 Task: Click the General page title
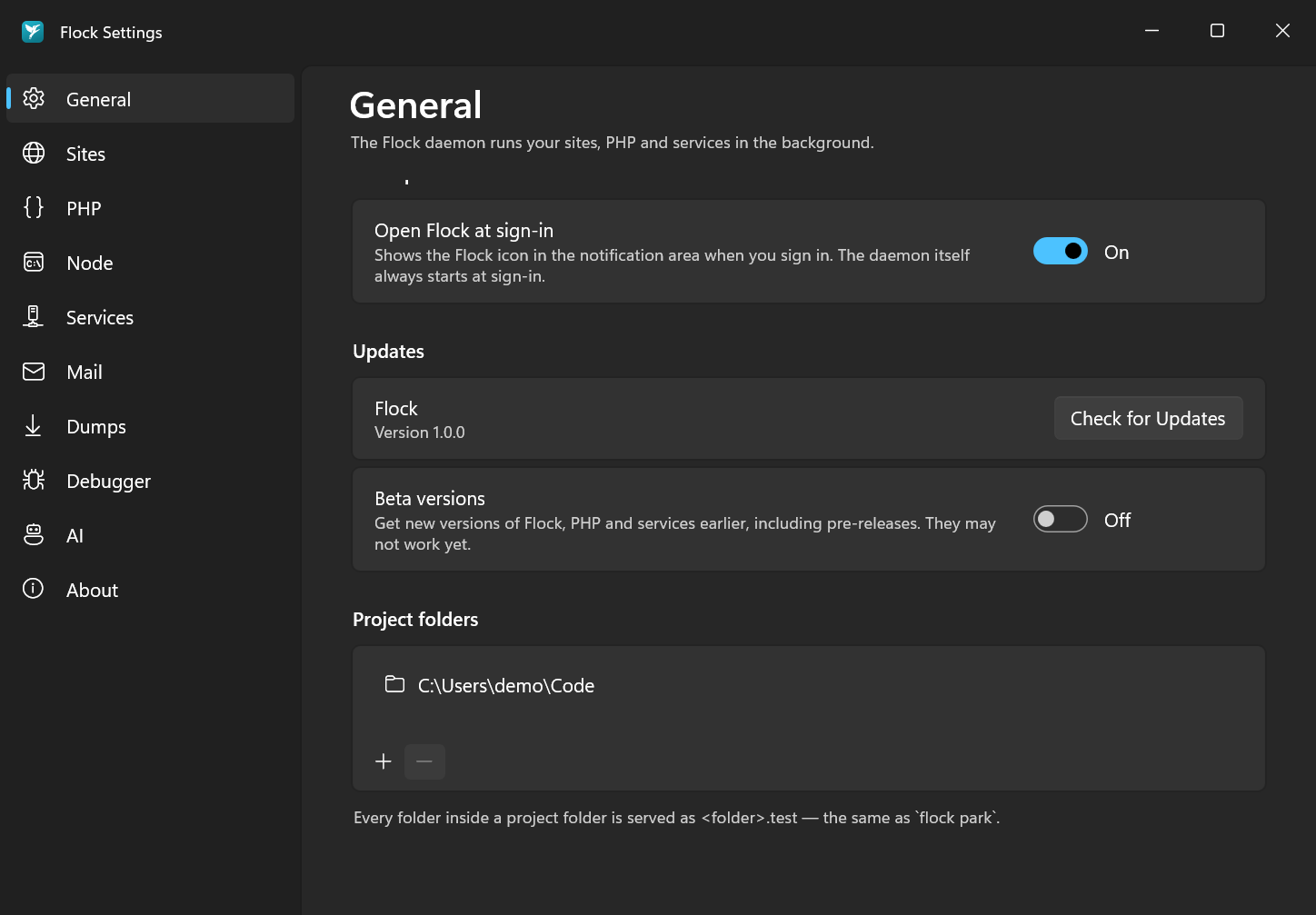click(x=416, y=105)
